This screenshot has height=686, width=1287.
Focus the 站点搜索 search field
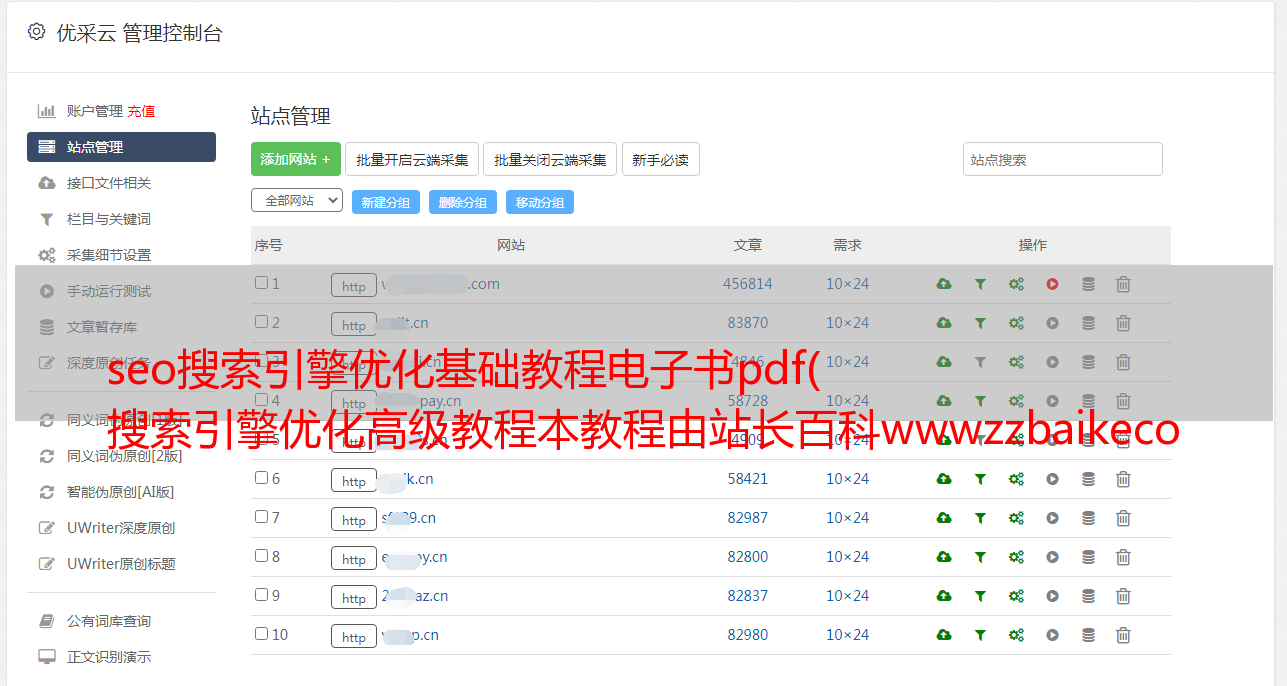pos(1063,159)
